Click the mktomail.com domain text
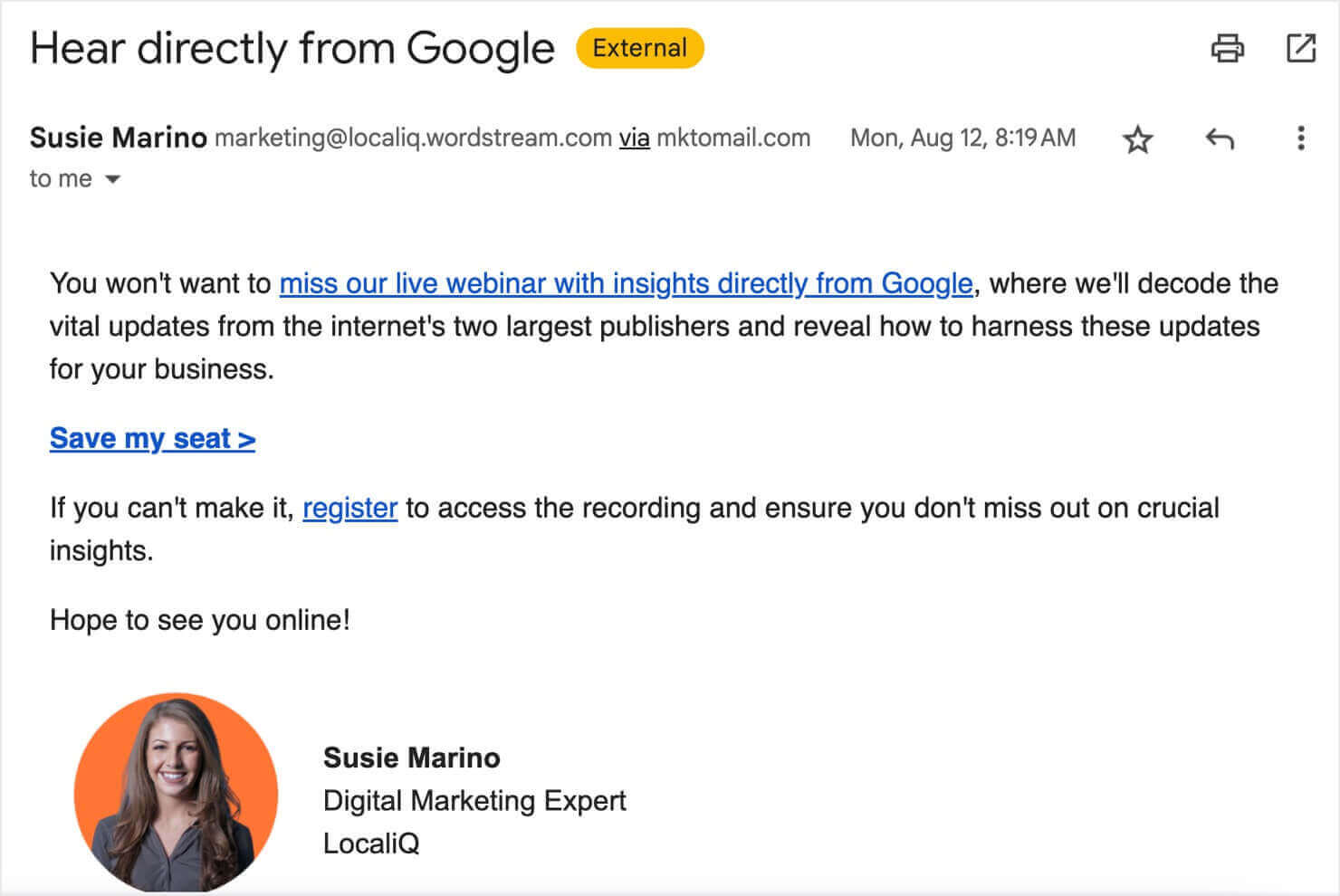Viewport: 1340px width, 896px height. pyautogui.click(x=733, y=138)
